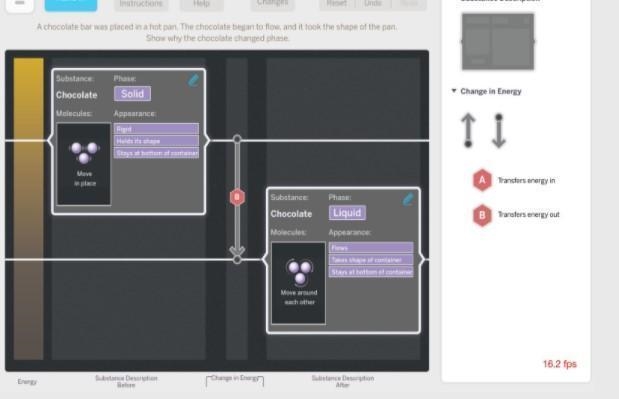This screenshot has width=619, height=399.
Task: Click the Substance Description template thumbnail
Action: 498,41
